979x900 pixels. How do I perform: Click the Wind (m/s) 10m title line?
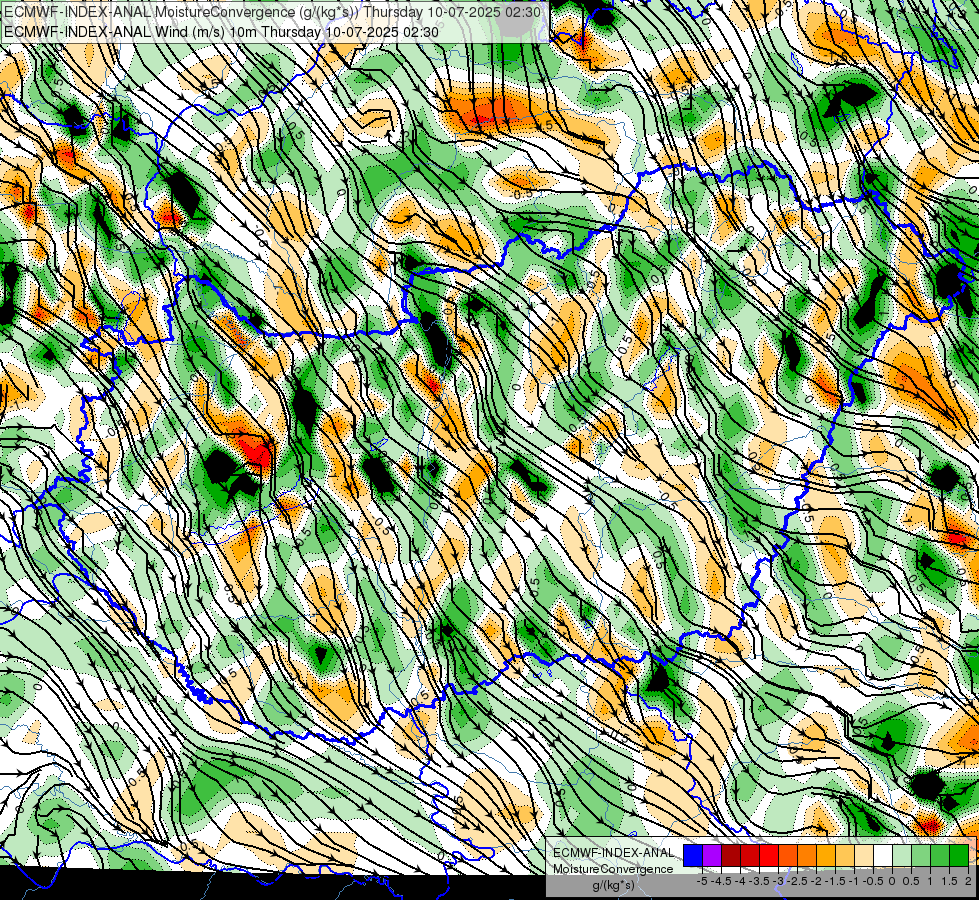click(220, 32)
